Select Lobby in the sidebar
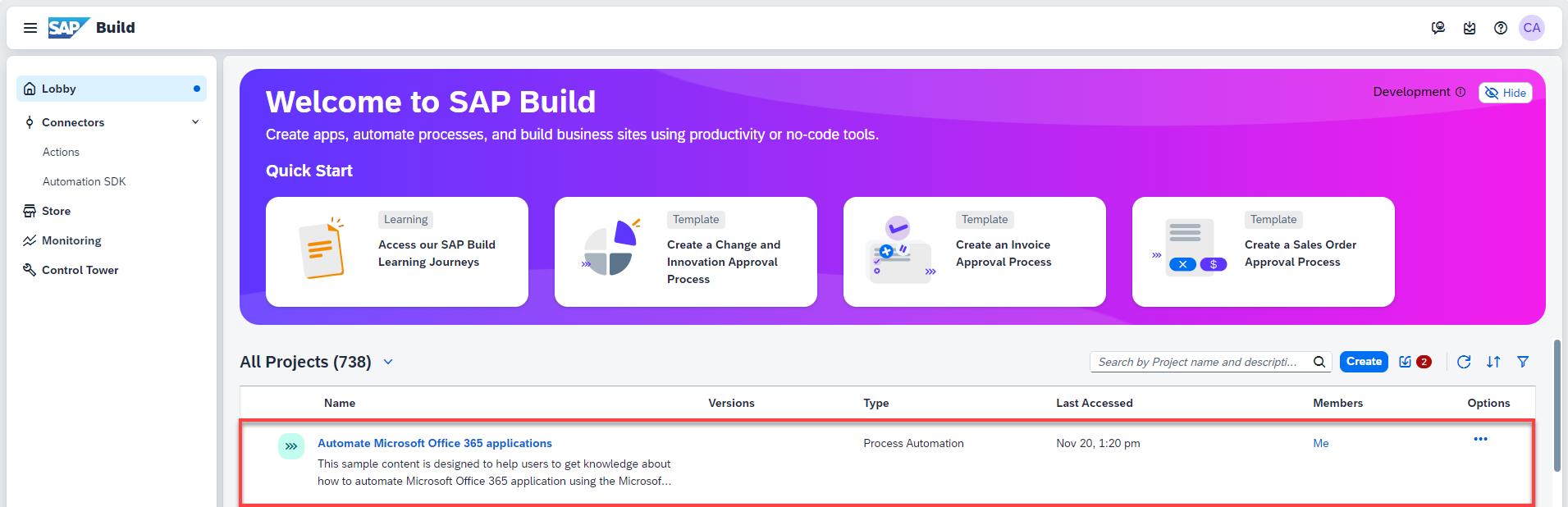This screenshot has height=507, width=1568. pyautogui.click(x=112, y=89)
